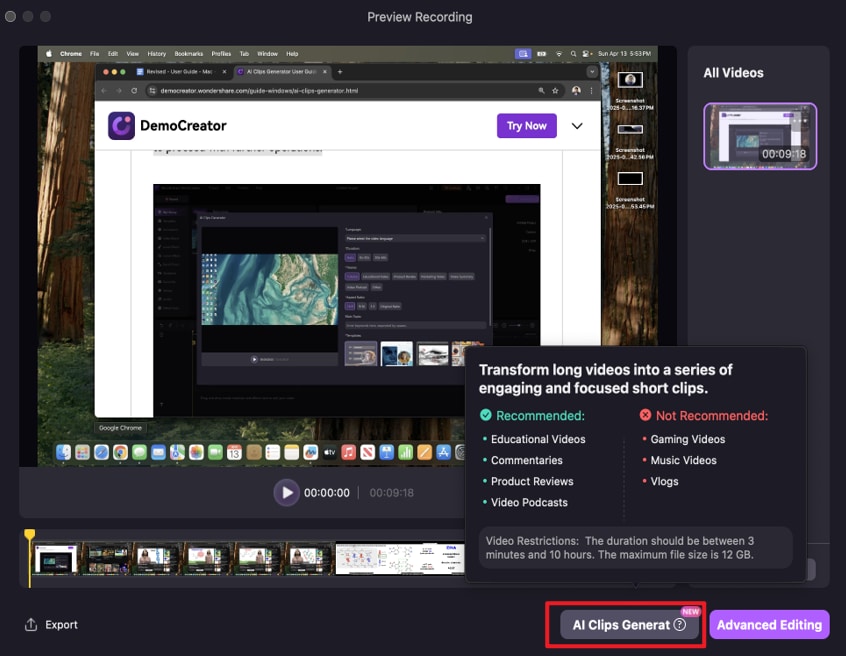
Task: Select the Screenshot 53.45 PM desktop file
Action: click(630, 190)
